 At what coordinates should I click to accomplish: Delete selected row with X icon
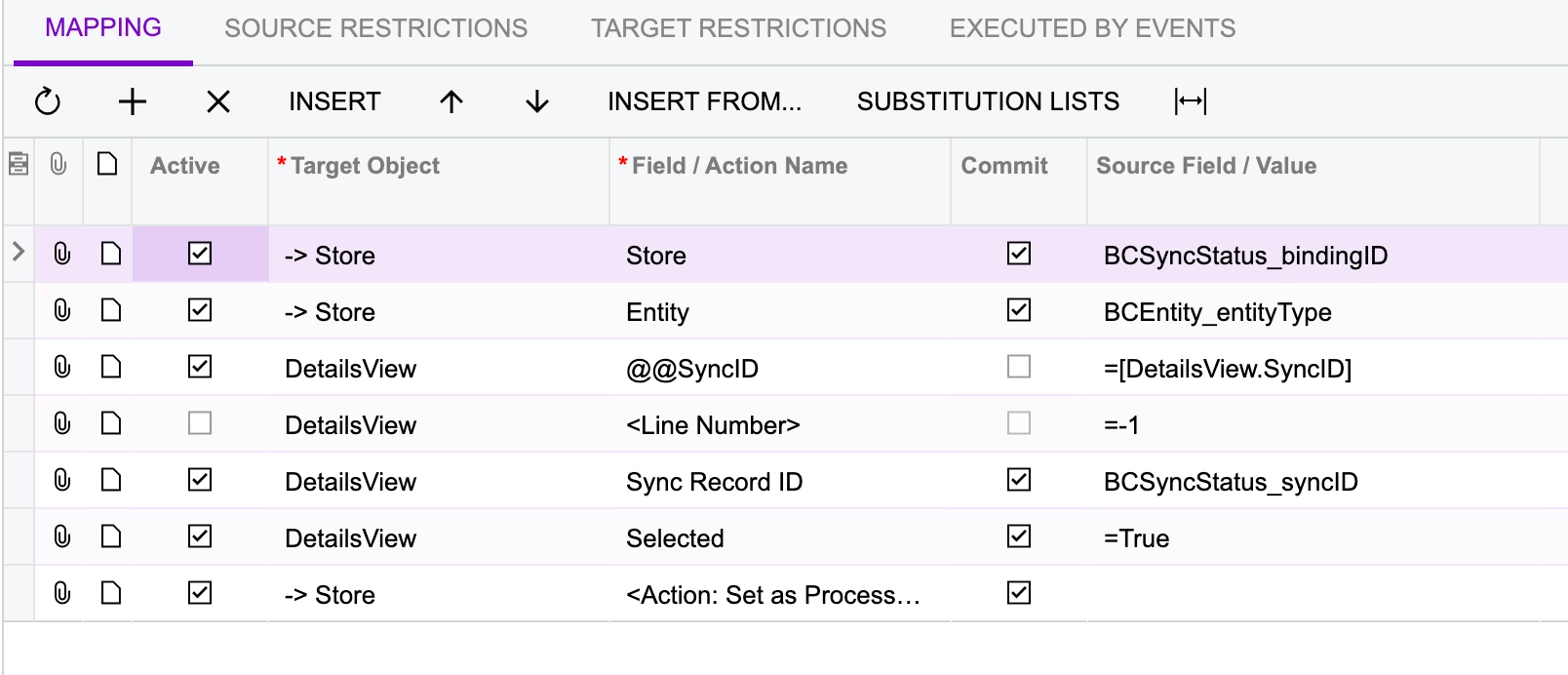[x=218, y=101]
